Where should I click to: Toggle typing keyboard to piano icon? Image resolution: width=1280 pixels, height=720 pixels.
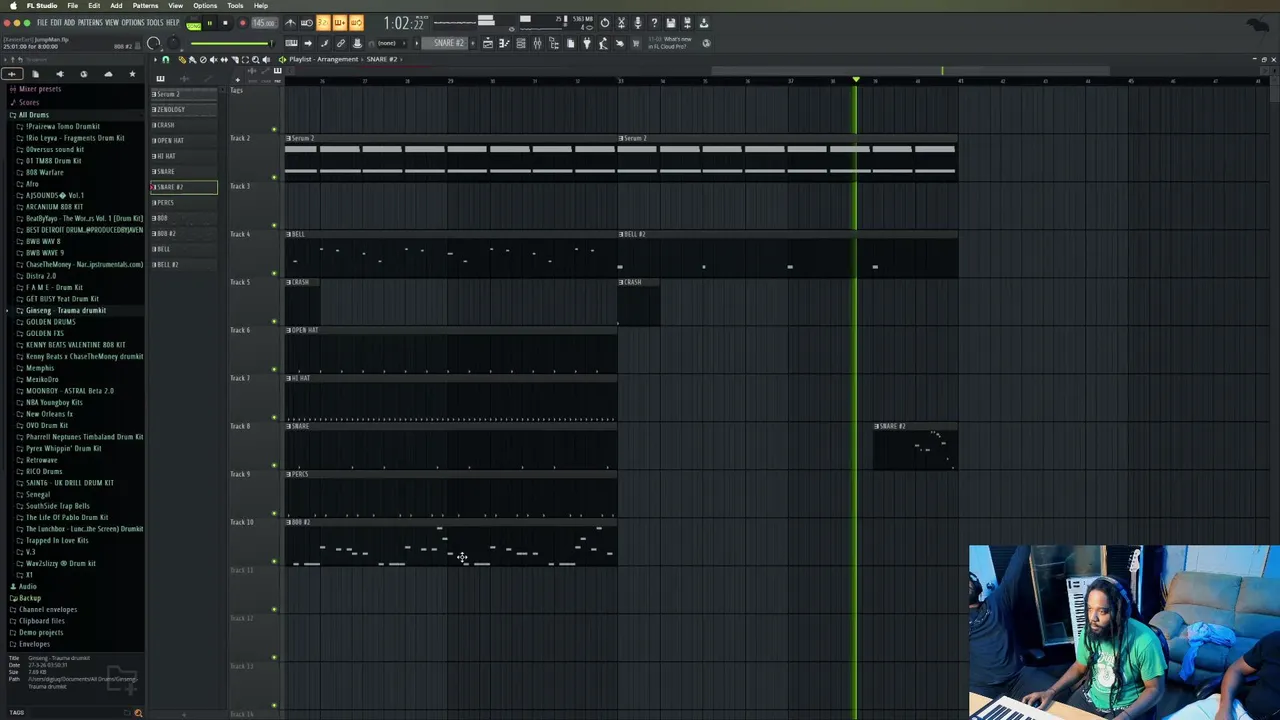(x=291, y=43)
